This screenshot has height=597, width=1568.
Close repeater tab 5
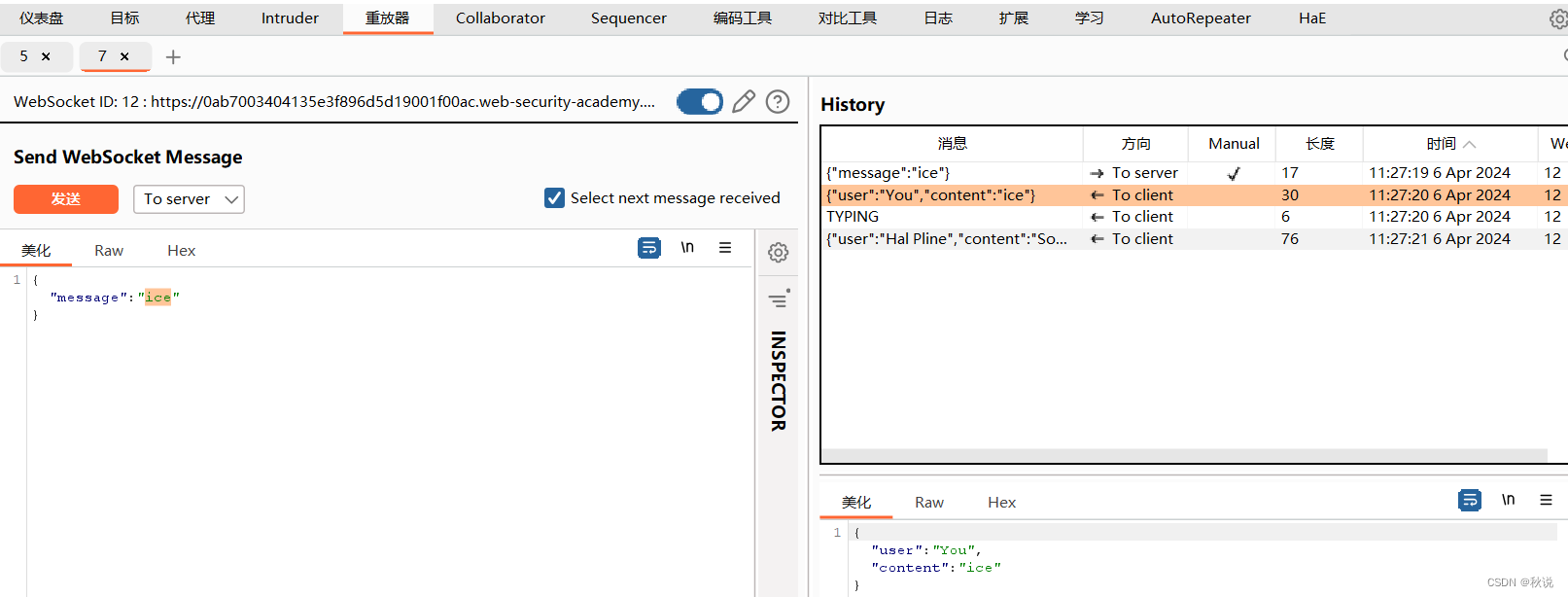(x=46, y=56)
